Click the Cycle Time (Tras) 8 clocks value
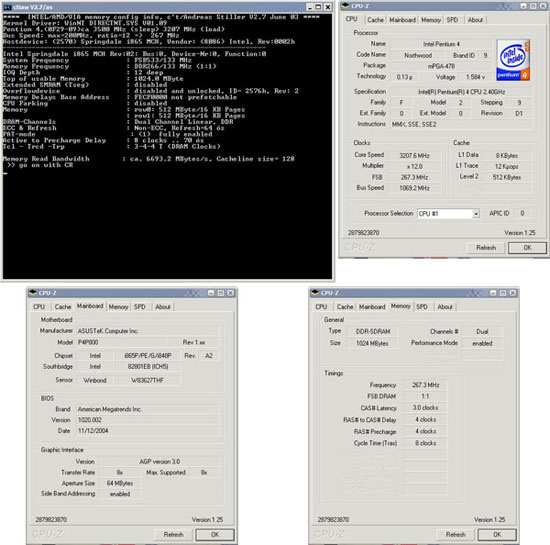550x545 pixels. pyautogui.click(x=425, y=443)
